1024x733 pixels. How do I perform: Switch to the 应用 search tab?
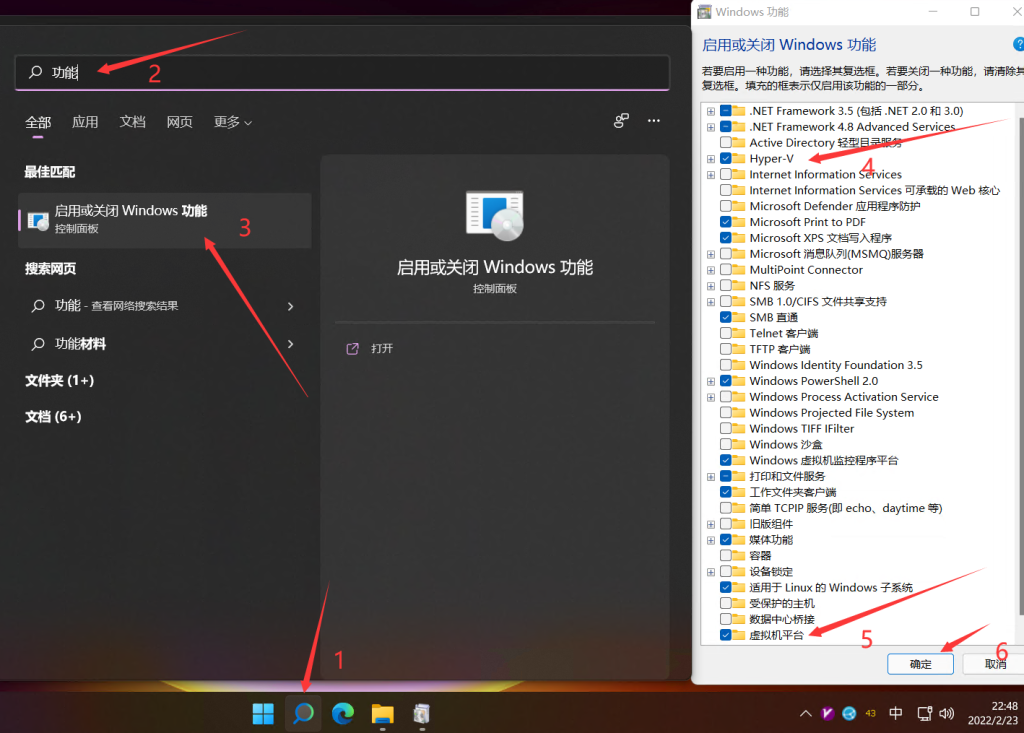85,122
